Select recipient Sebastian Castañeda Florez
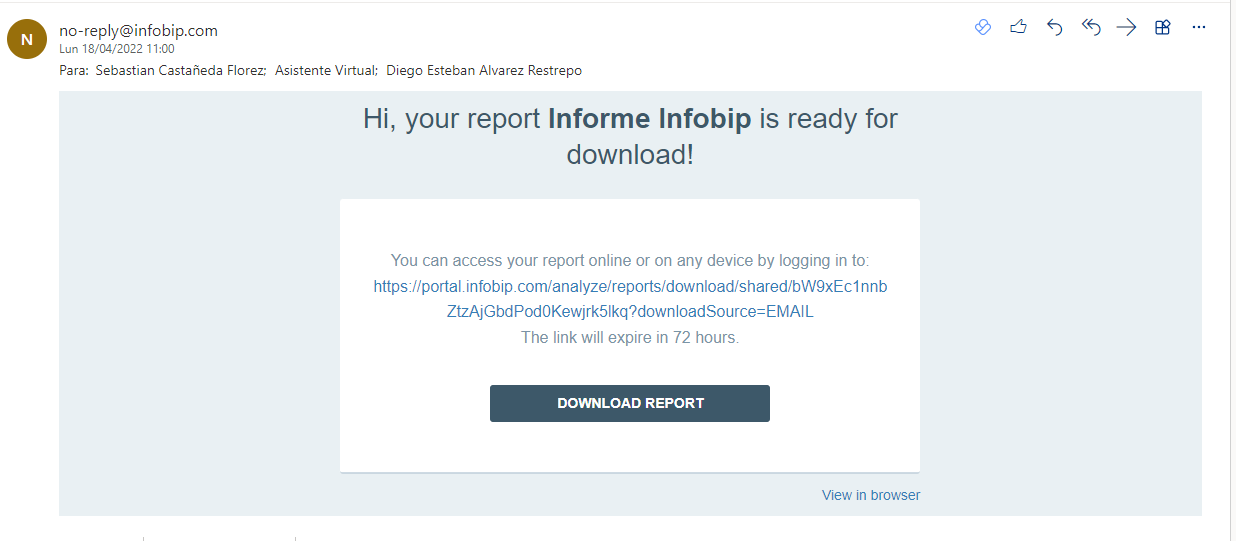1236x541 pixels. [180, 71]
